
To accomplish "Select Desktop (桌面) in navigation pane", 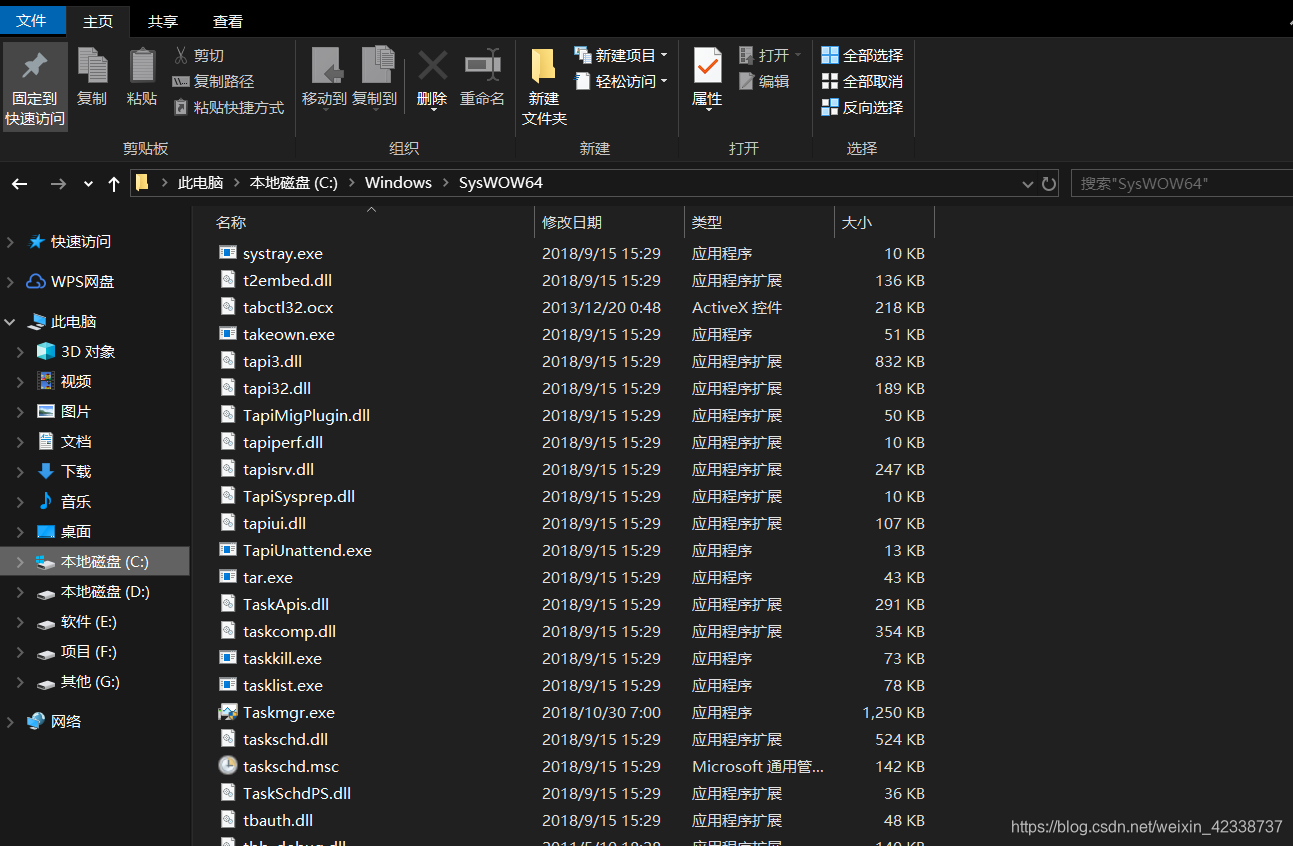I will 76,532.
